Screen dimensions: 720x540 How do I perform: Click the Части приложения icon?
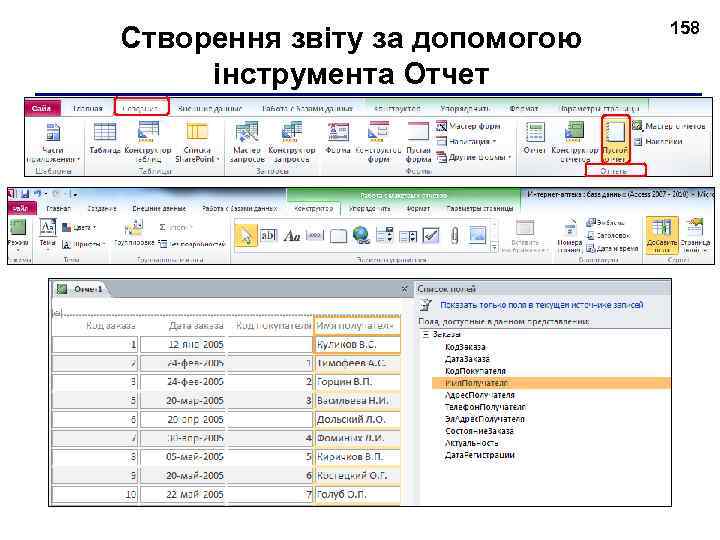point(53,141)
